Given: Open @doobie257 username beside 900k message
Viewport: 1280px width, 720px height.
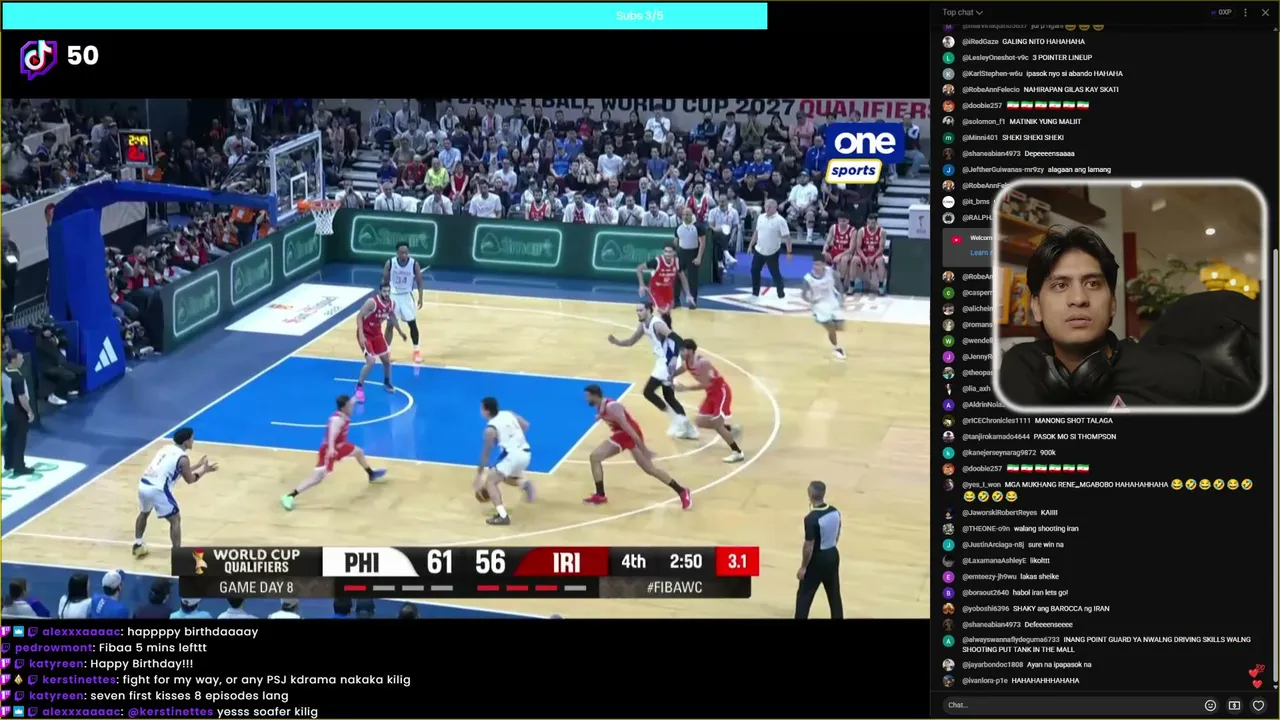Looking at the screenshot, I should pyautogui.click(x=982, y=469).
